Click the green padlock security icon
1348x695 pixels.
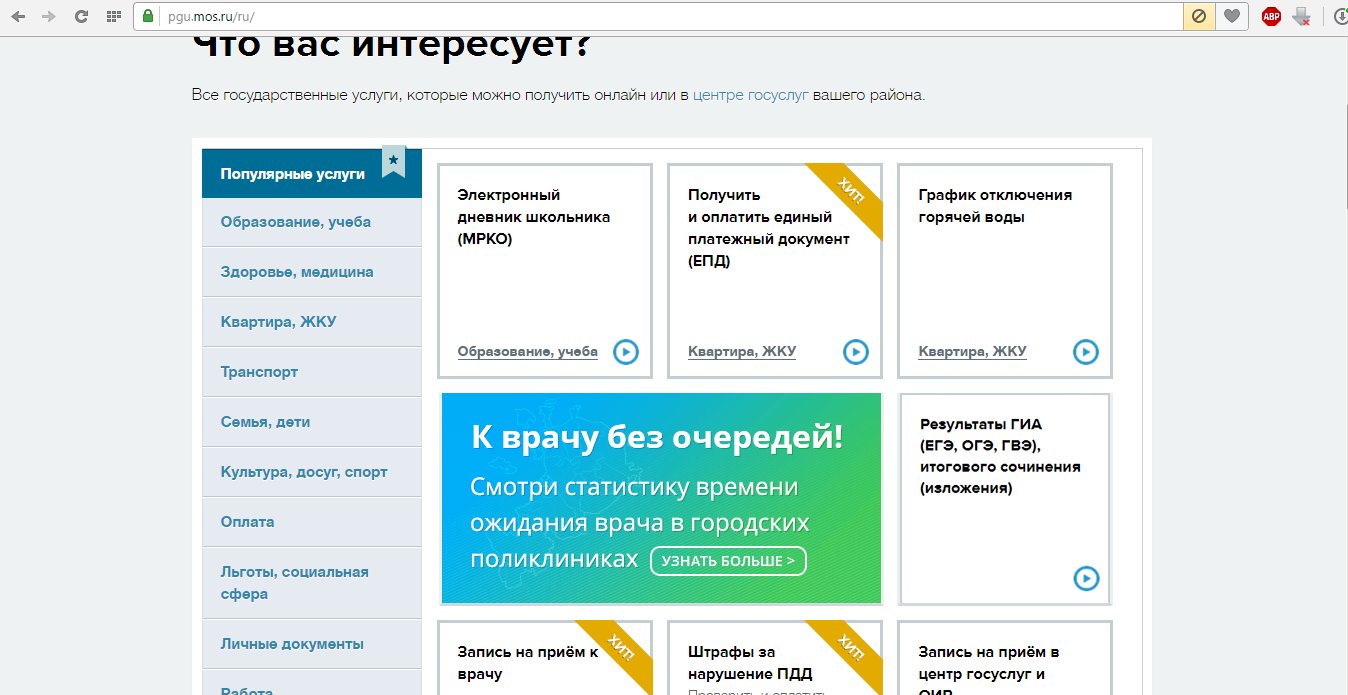point(149,16)
